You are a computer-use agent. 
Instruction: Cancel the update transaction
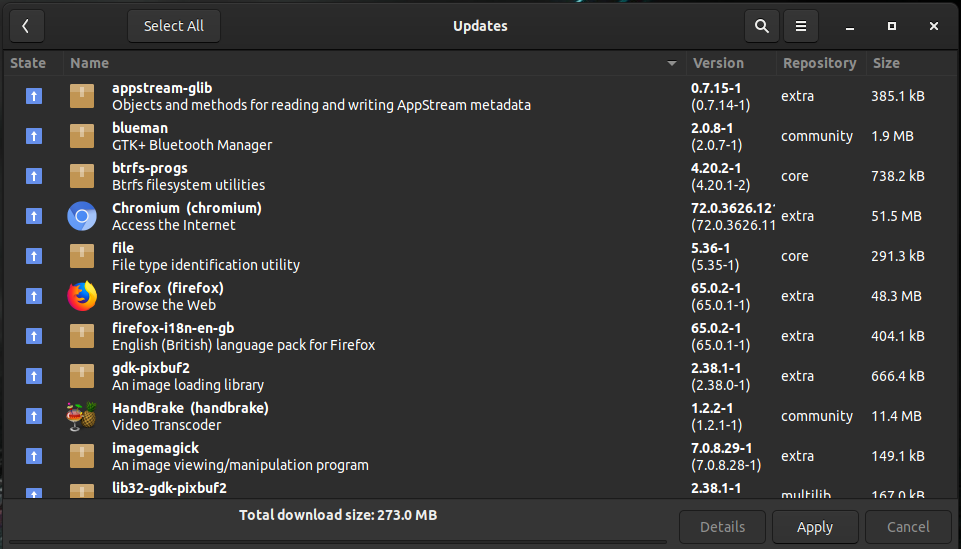(x=908, y=527)
